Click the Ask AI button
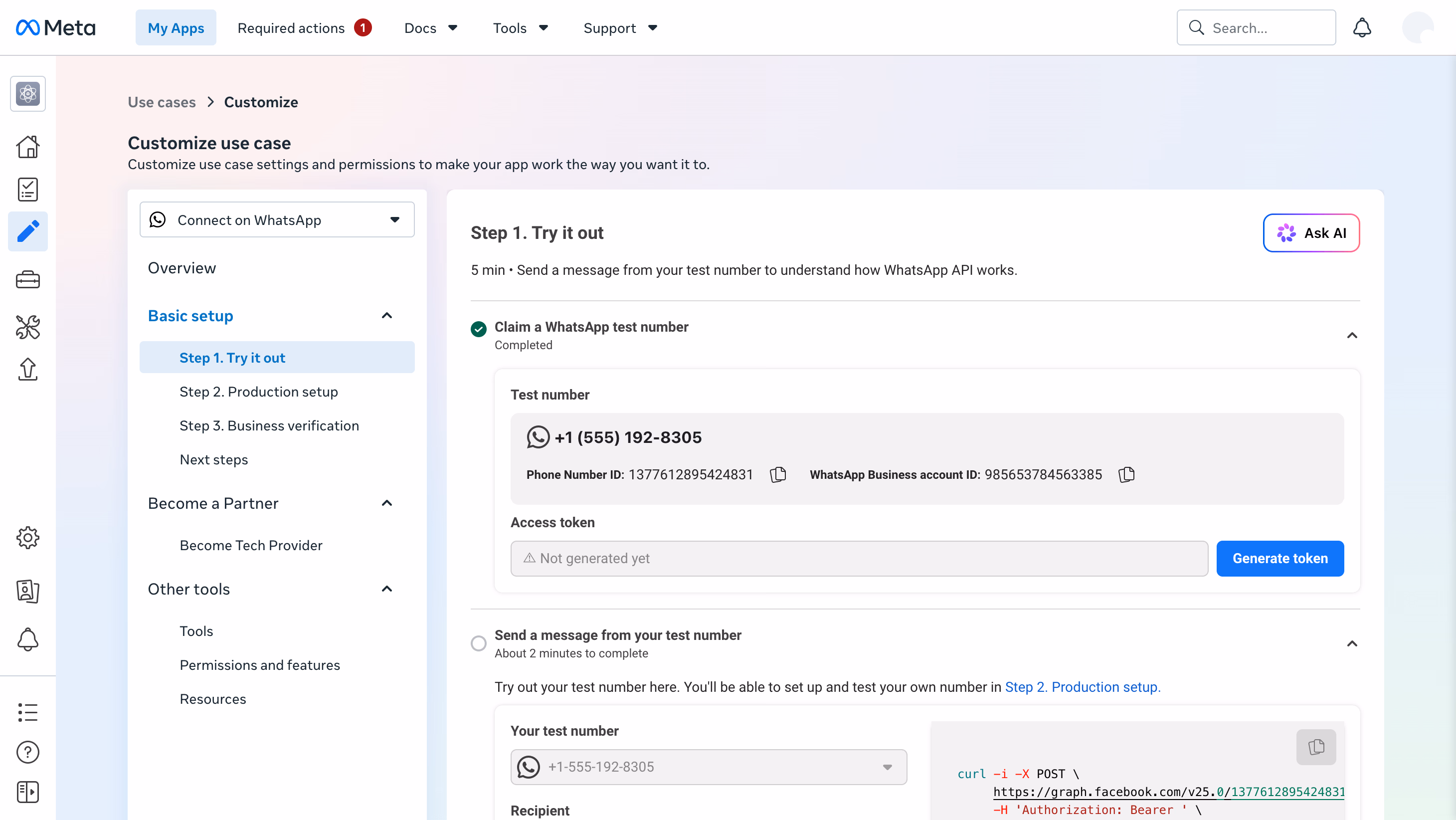 [1311, 232]
